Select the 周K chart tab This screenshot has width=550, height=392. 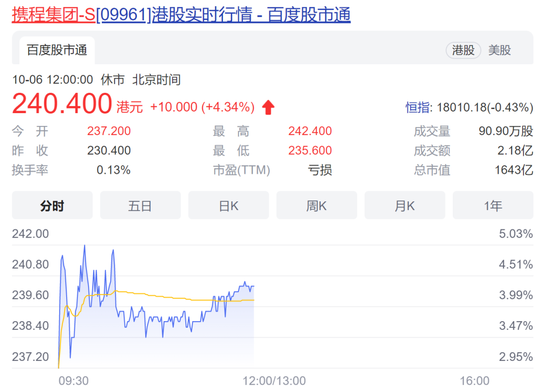pos(317,205)
